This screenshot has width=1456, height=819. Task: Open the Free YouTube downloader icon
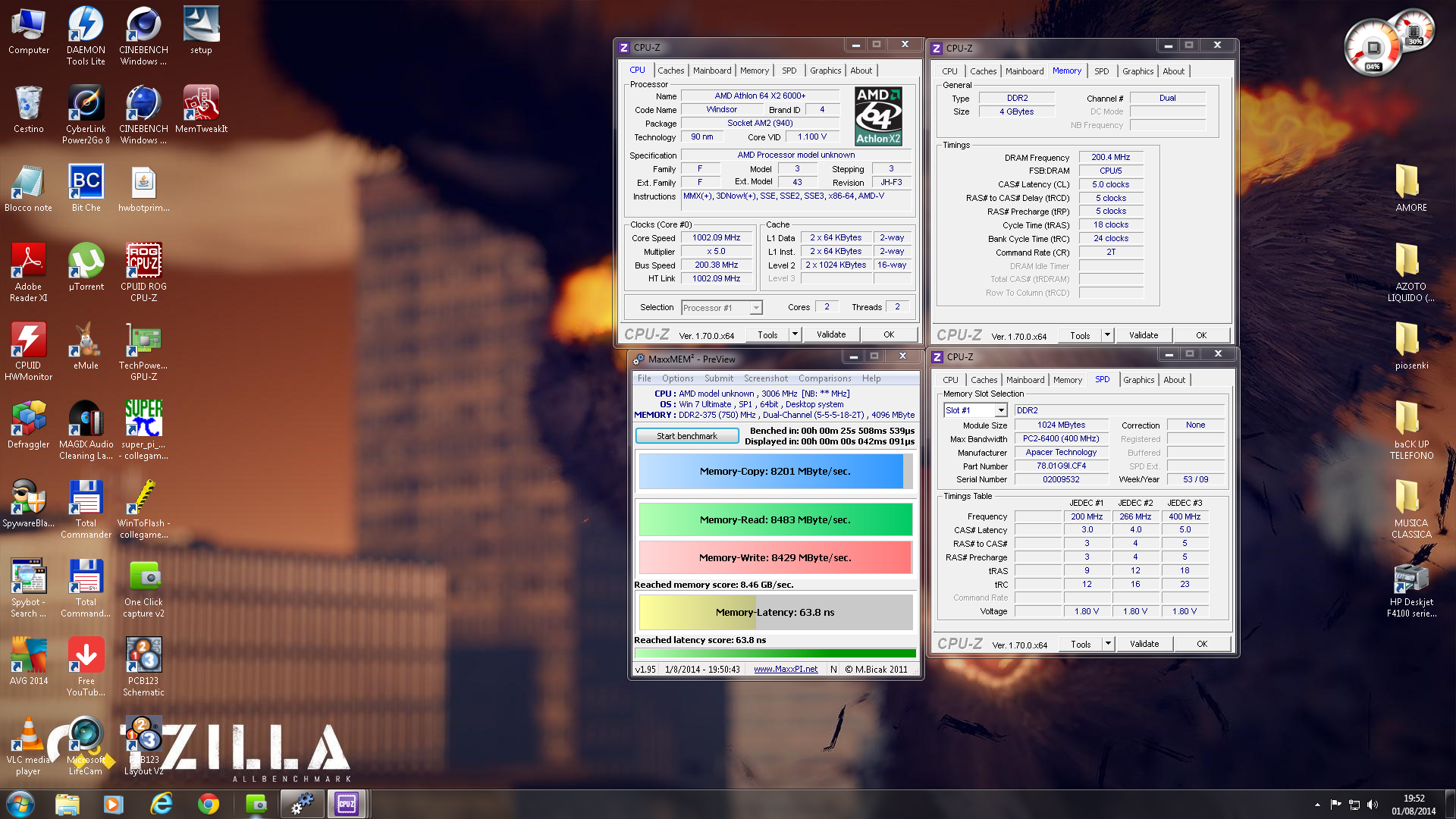tap(86, 667)
